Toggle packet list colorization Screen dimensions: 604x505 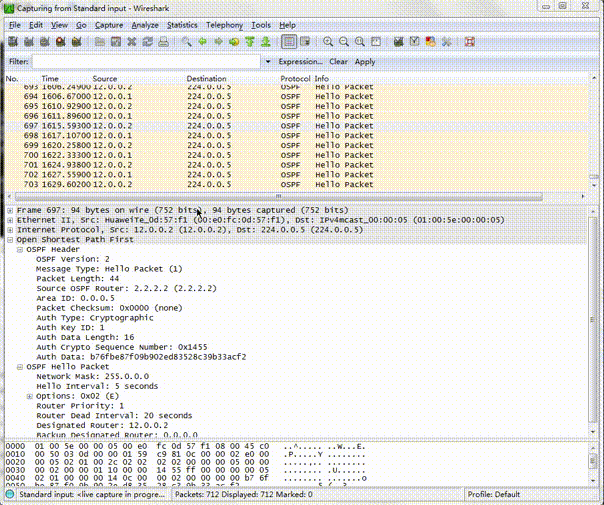coord(289,42)
